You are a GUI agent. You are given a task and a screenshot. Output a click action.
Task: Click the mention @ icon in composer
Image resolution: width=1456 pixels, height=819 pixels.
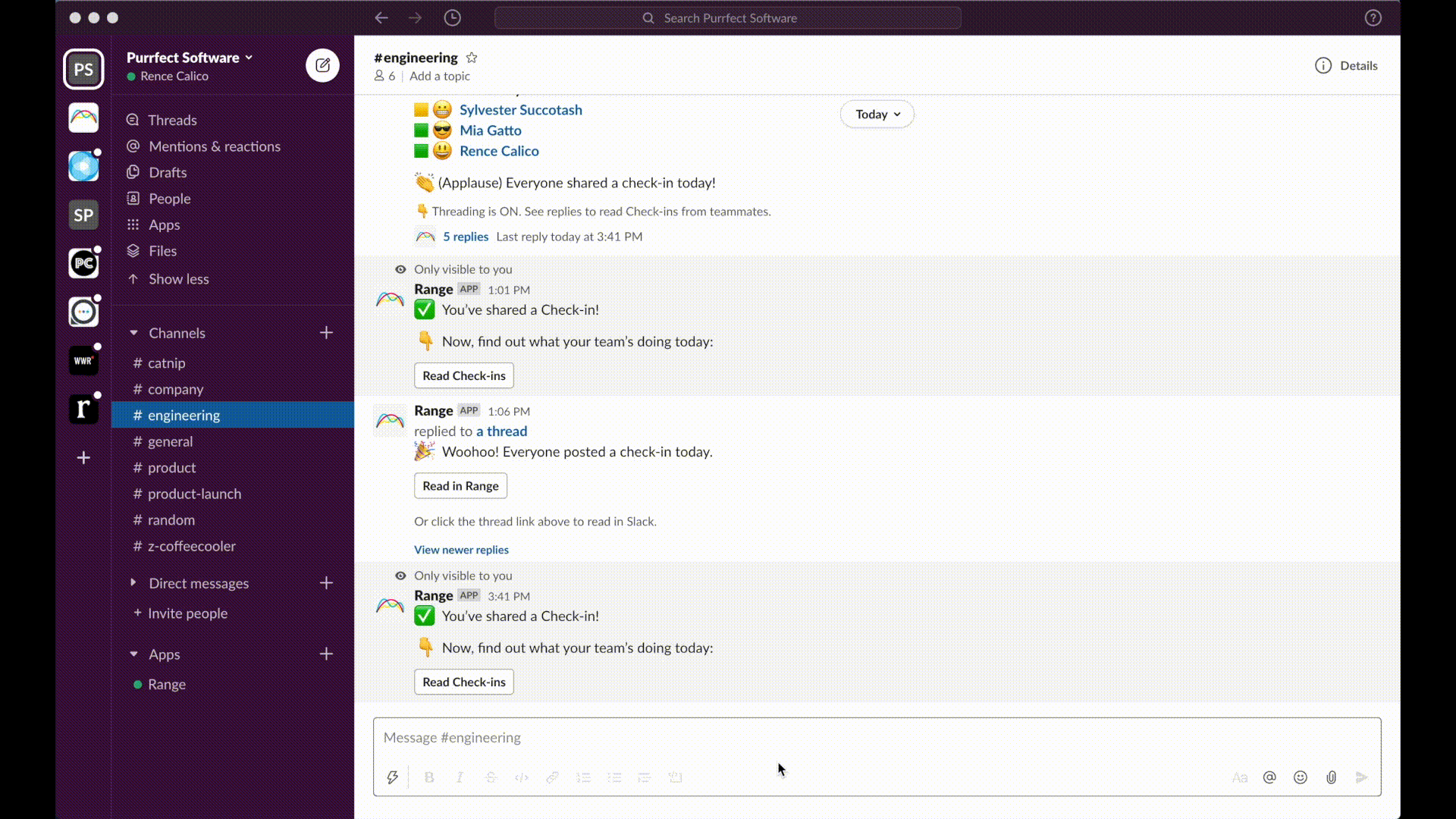point(1269,777)
